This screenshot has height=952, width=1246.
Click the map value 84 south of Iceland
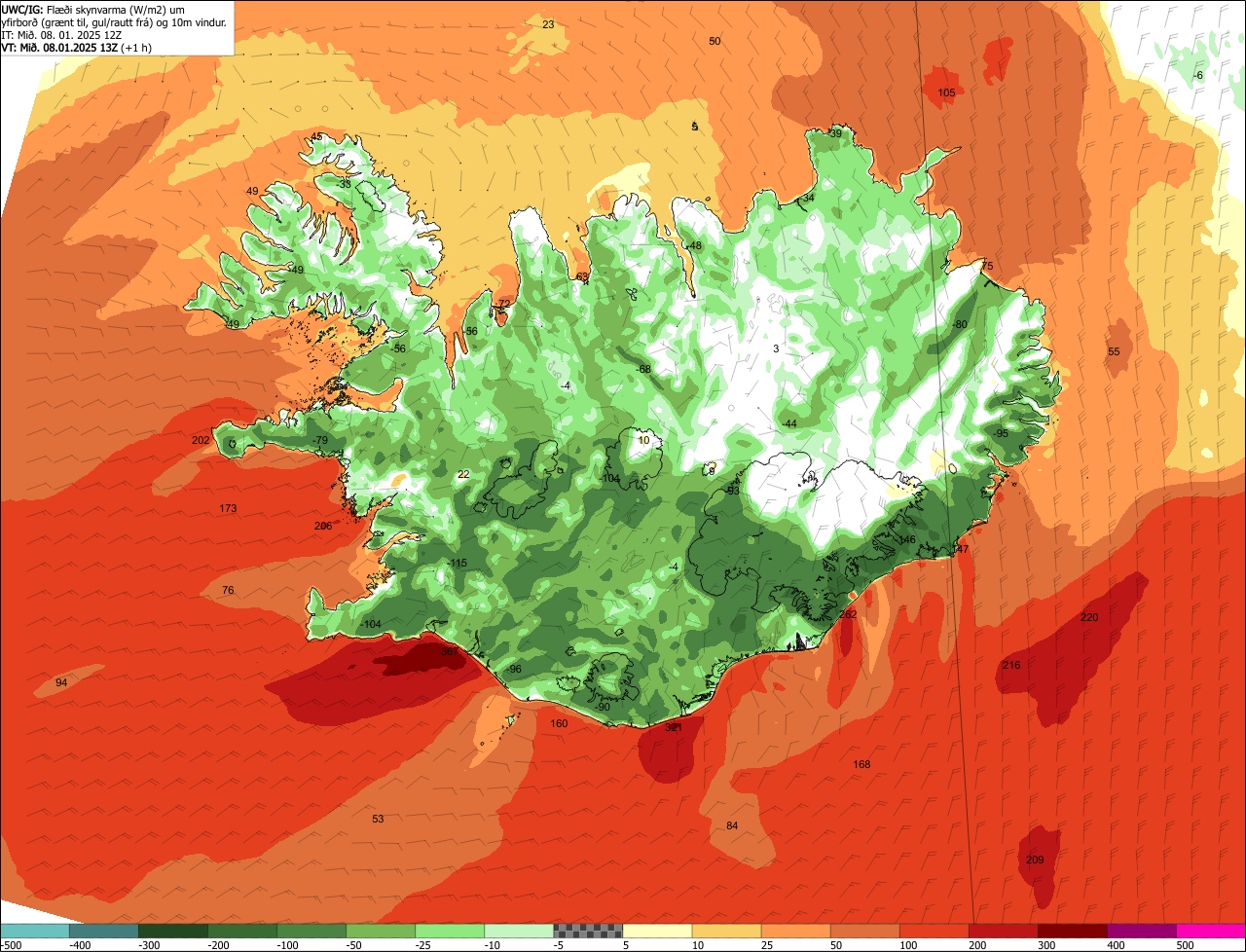pyautogui.click(x=732, y=825)
